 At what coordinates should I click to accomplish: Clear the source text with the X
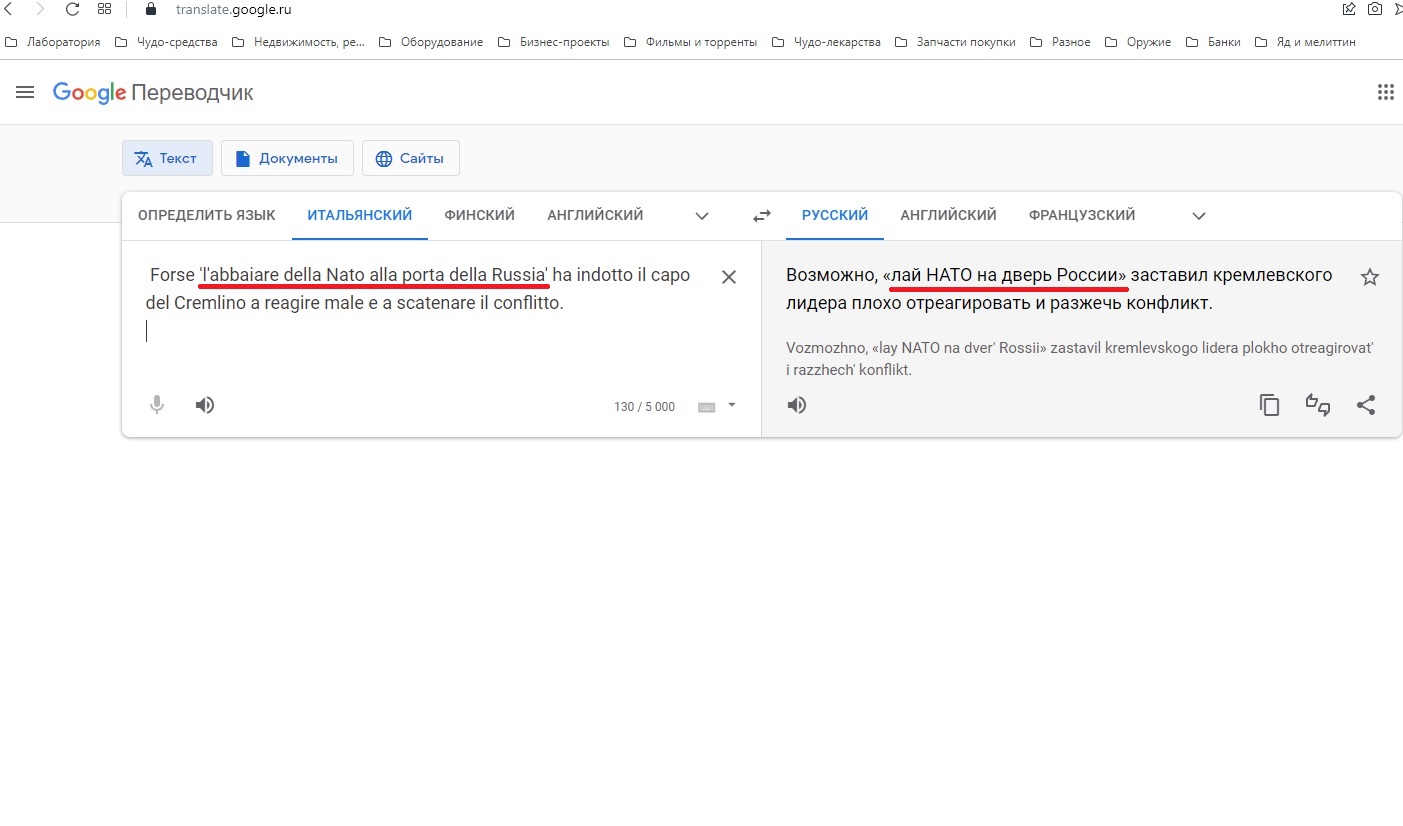pos(729,277)
